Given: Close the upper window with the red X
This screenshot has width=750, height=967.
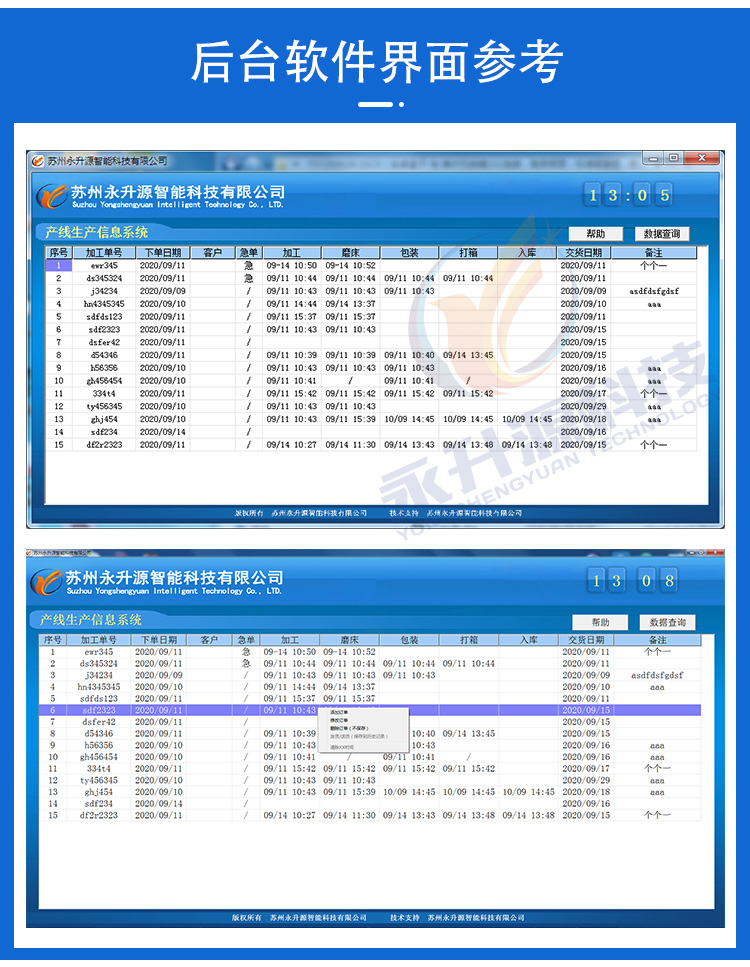Looking at the screenshot, I should point(703,158).
